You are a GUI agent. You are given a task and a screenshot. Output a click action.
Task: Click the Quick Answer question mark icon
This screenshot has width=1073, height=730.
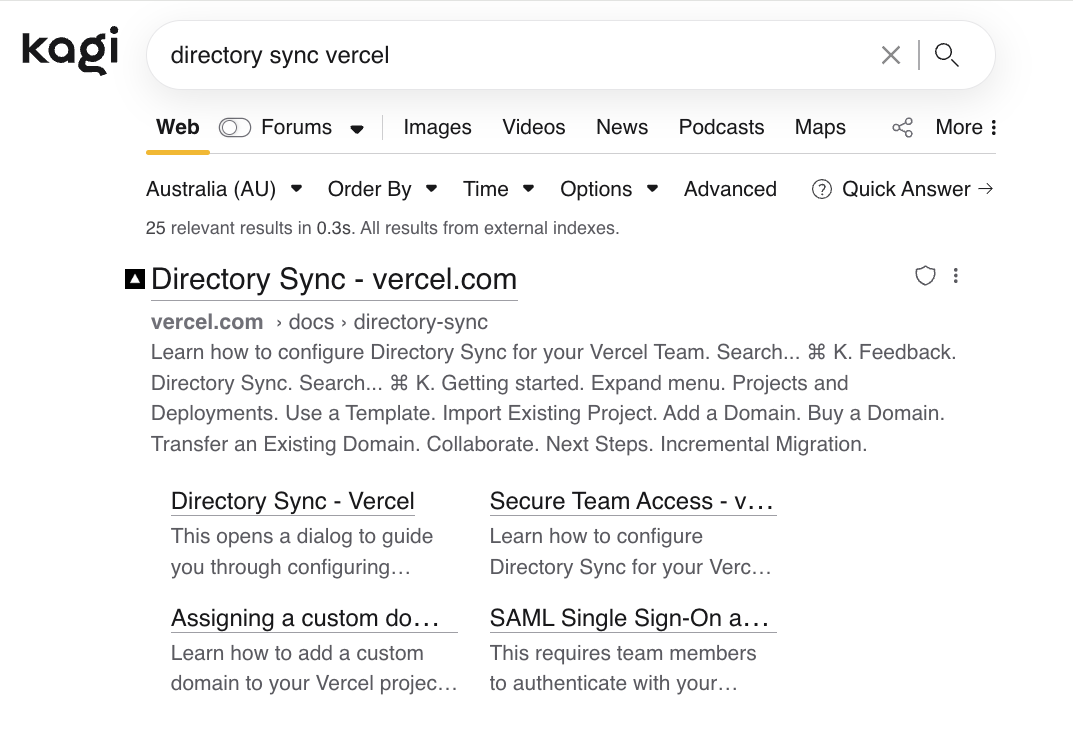(822, 190)
